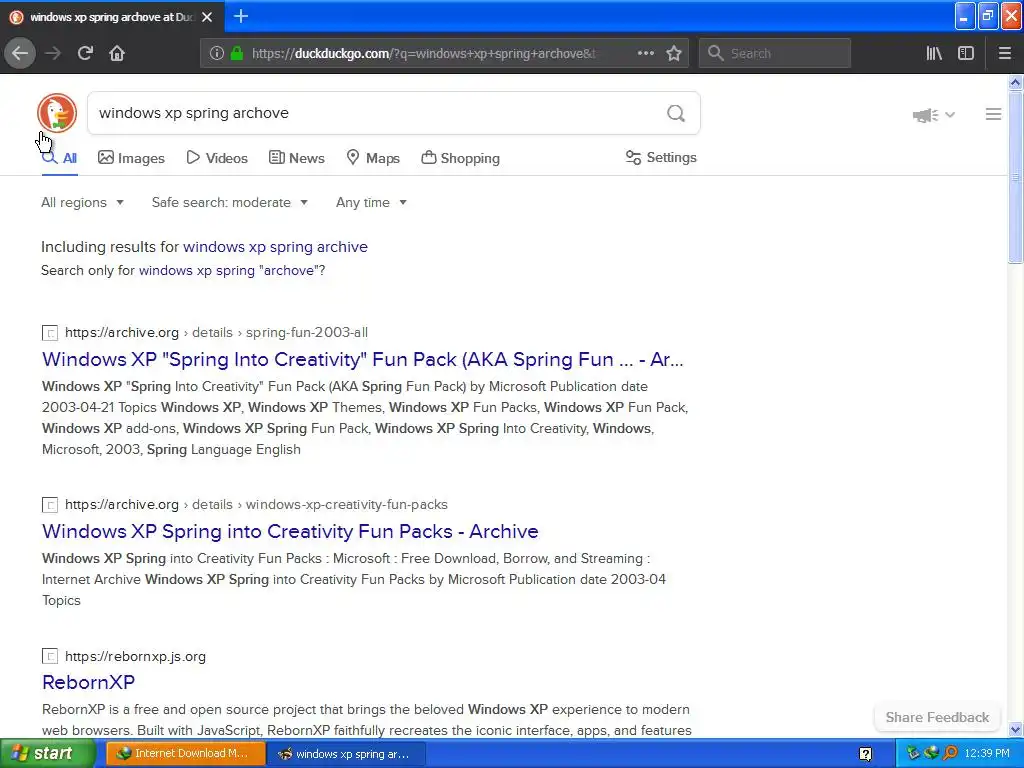Expand the All regions dropdown
This screenshot has height=768, width=1024.
click(x=82, y=202)
